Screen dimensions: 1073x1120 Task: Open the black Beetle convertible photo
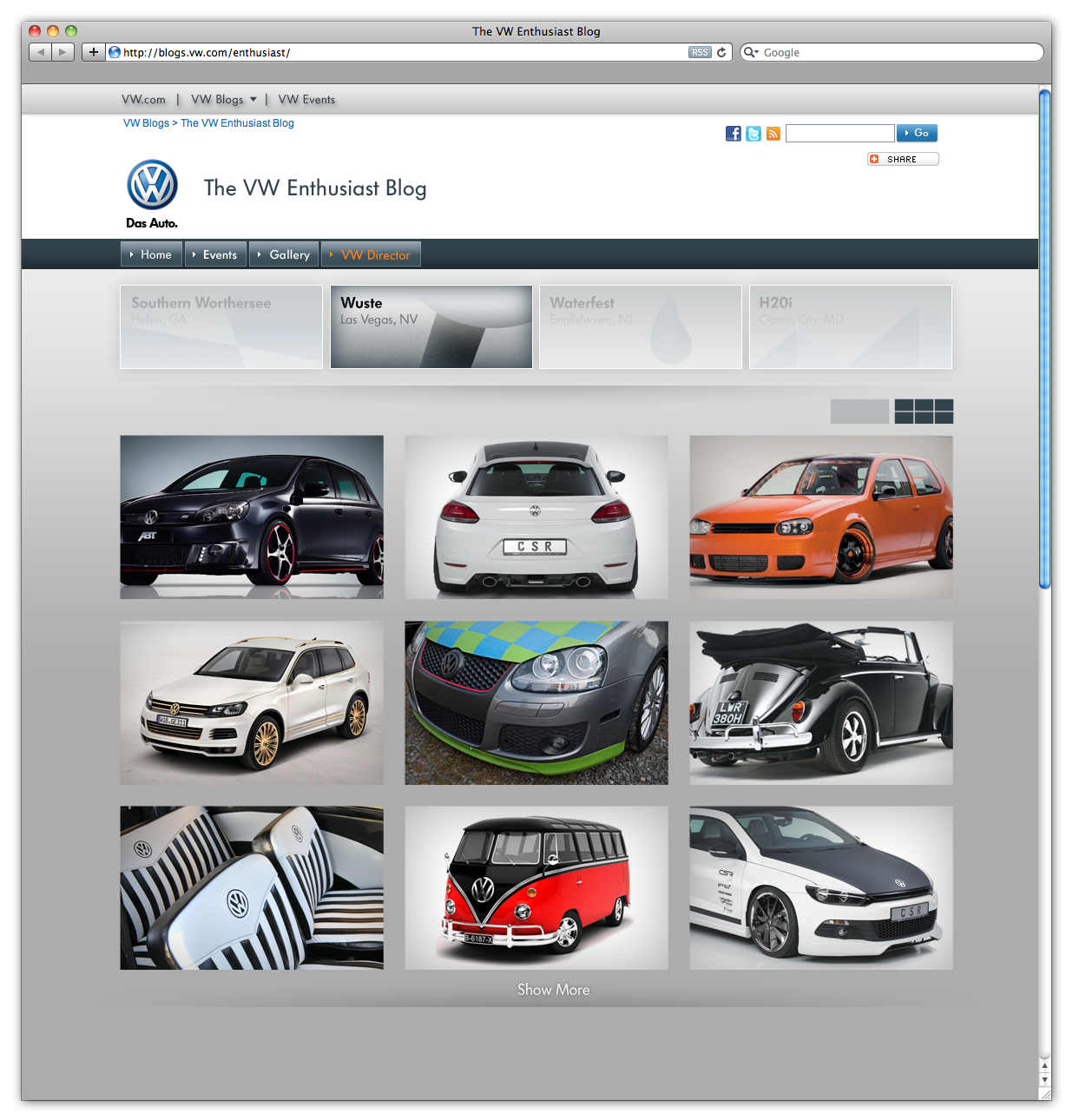(821, 703)
